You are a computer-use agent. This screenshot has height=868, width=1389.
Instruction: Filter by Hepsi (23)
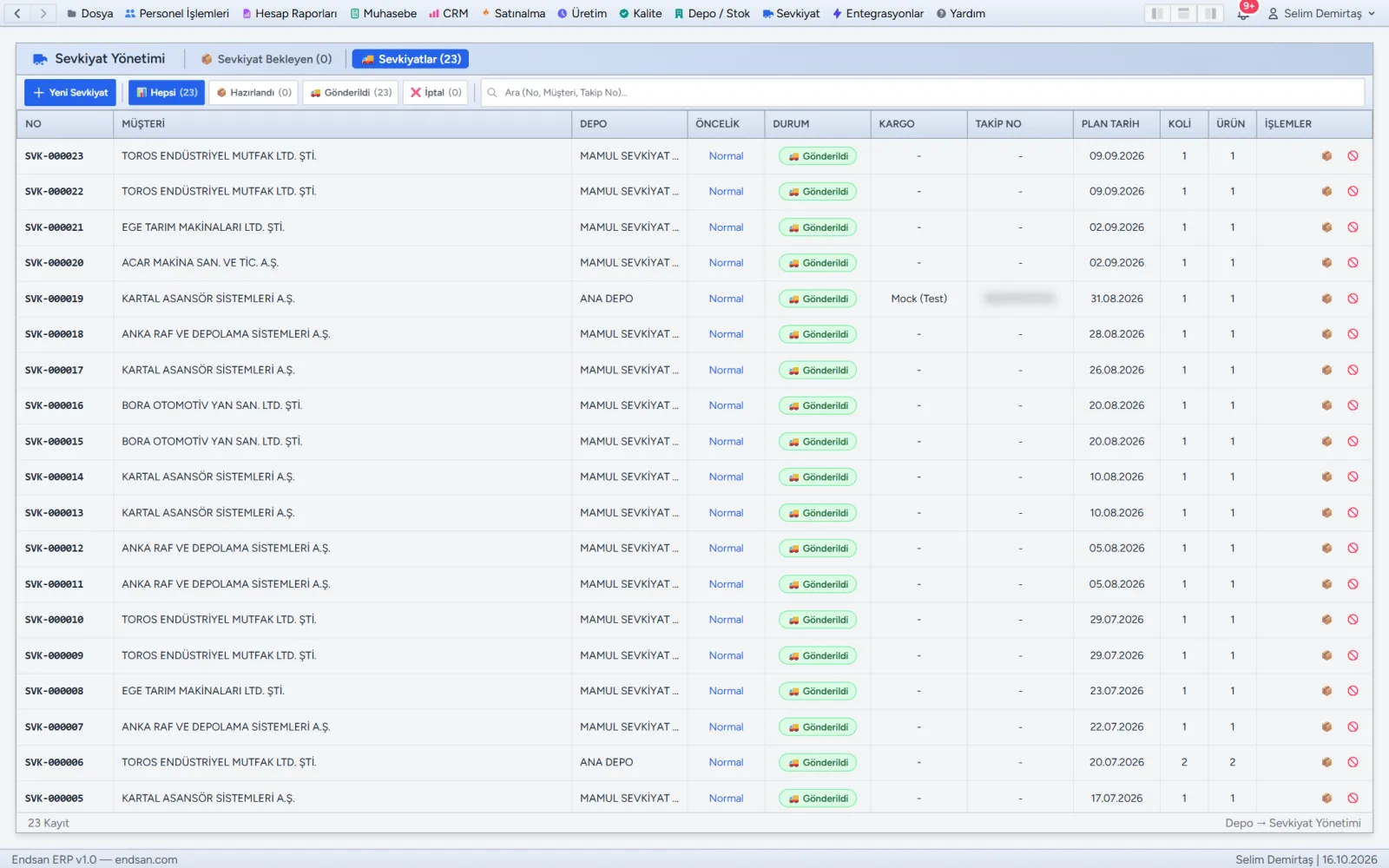[x=167, y=92]
